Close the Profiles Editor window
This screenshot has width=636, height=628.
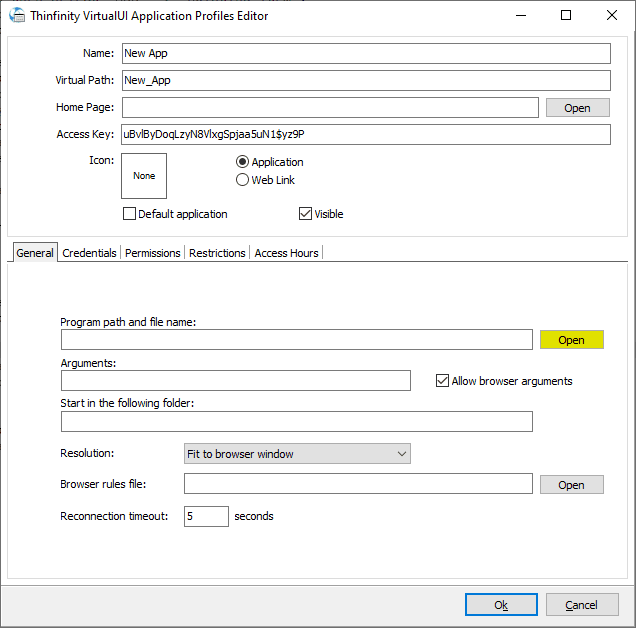(x=612, y=15)
